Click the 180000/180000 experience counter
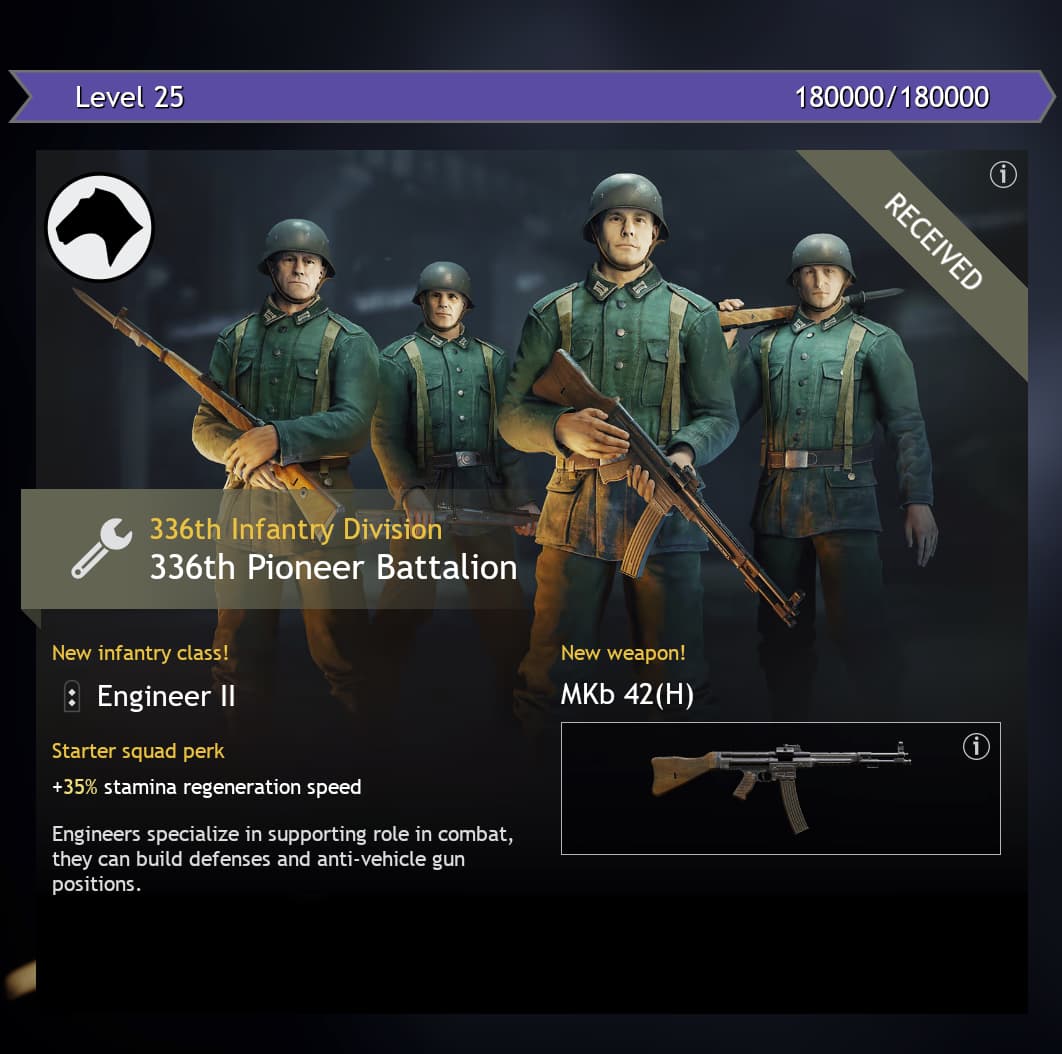Screen dimensions: 1062x1054 [x=891, y=97]
